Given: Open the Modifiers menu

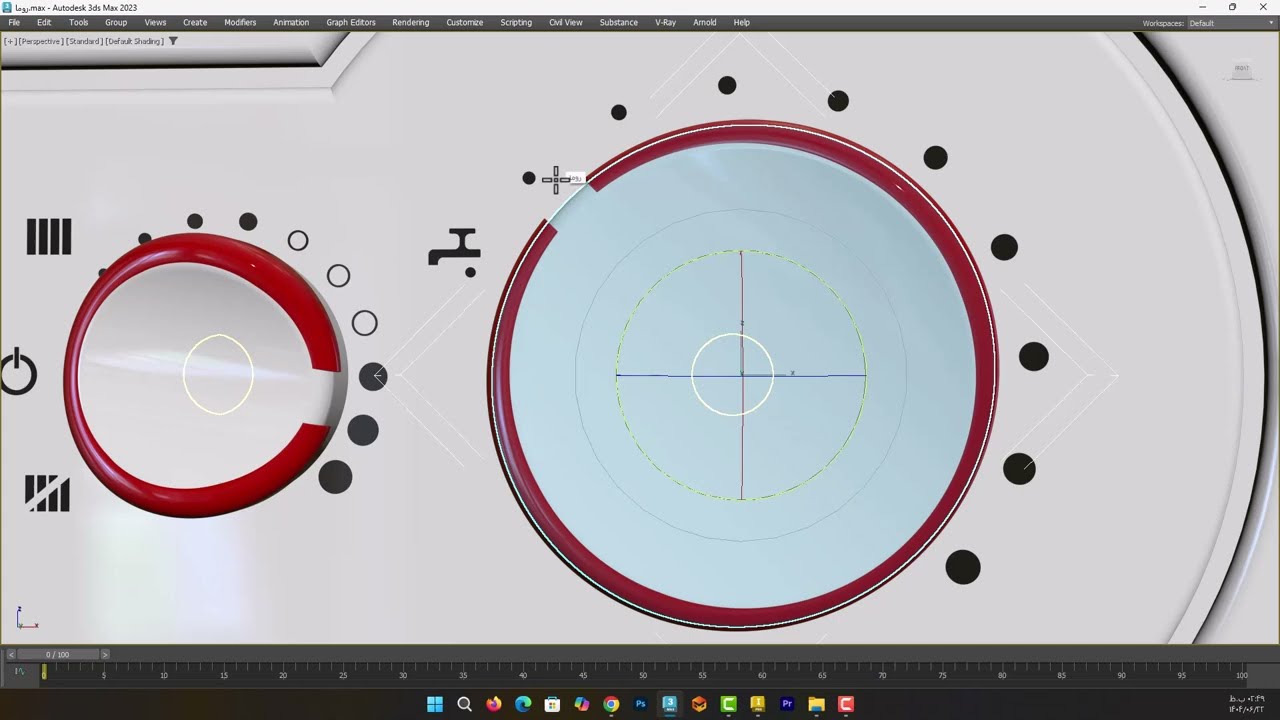Looking at the screenshot, I should 240,22.
